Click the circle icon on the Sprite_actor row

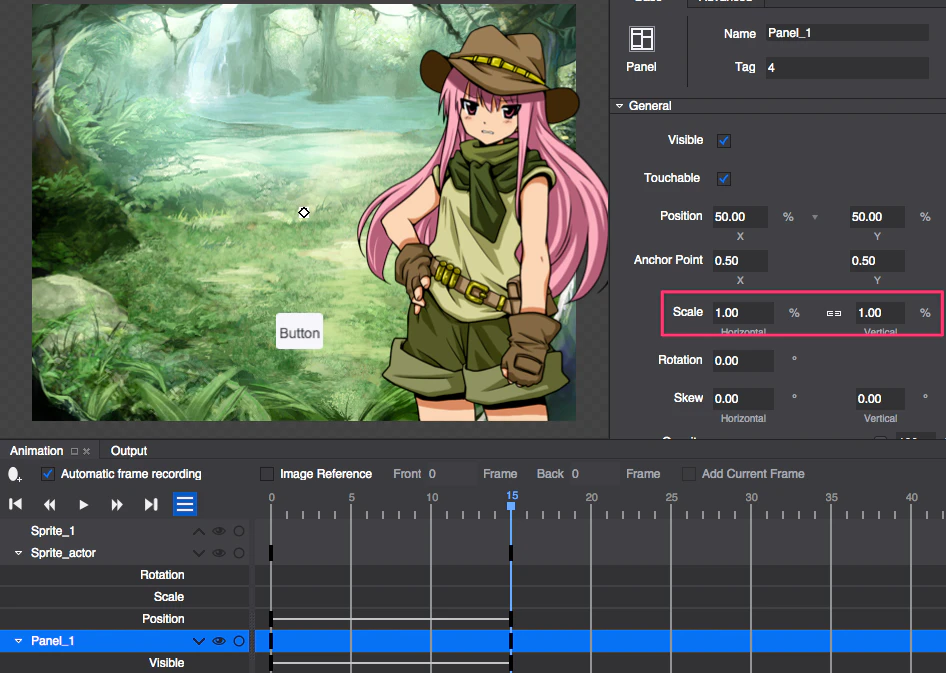click(x=239, y=553)
